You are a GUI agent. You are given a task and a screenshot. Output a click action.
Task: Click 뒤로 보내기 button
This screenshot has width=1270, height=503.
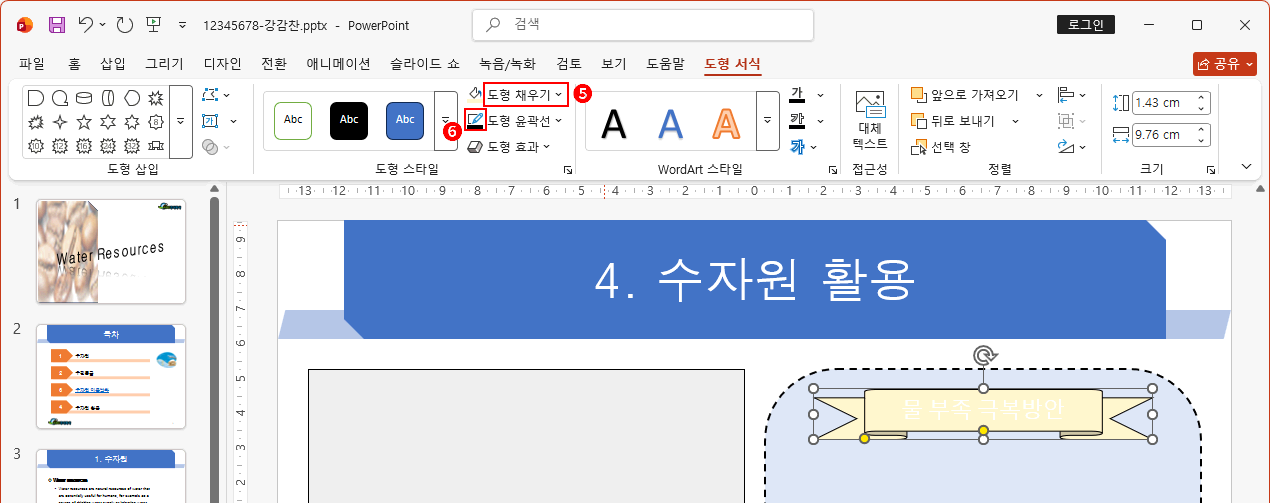954,121
